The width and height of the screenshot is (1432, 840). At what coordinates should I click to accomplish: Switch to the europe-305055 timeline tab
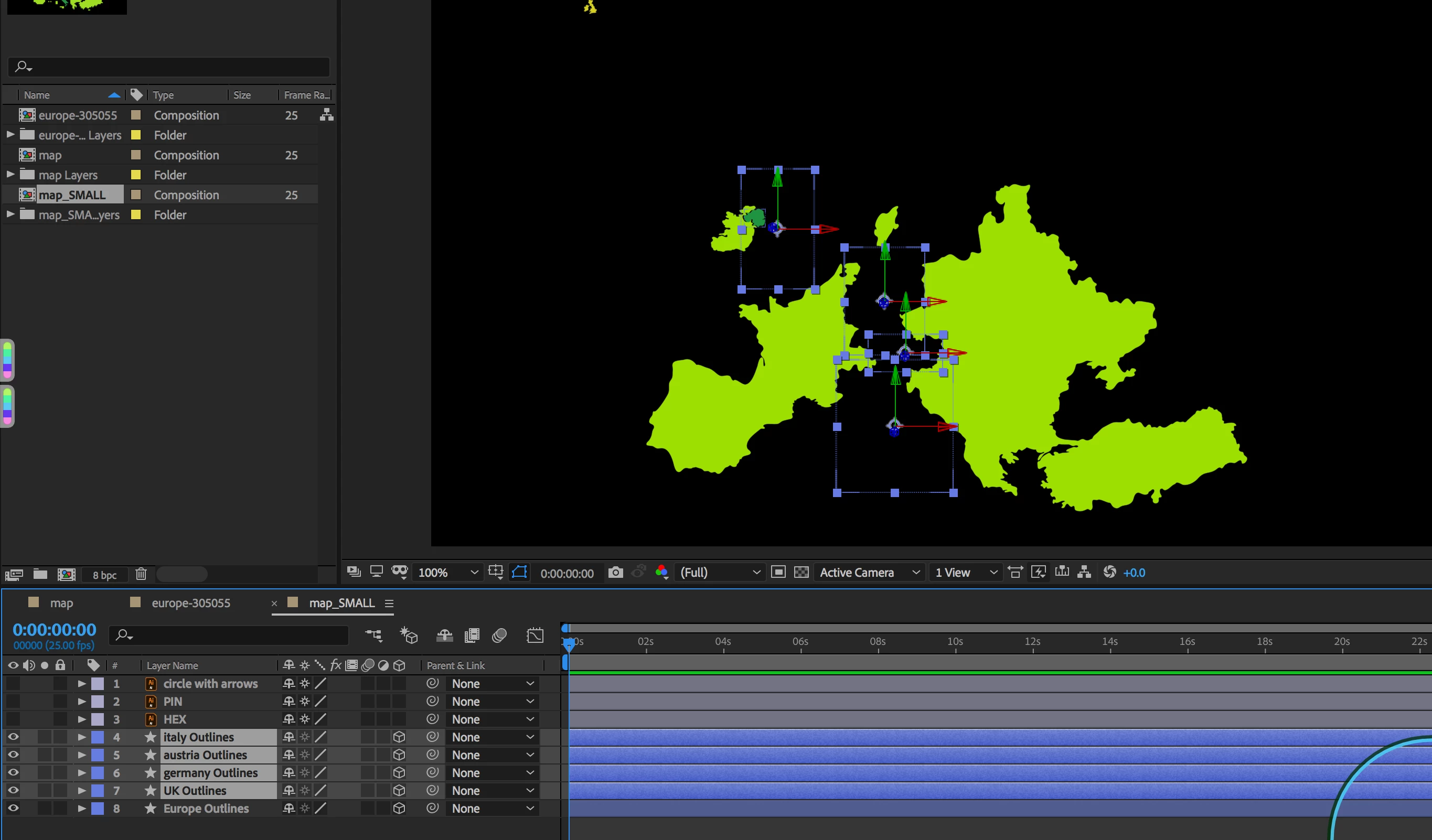190,603
